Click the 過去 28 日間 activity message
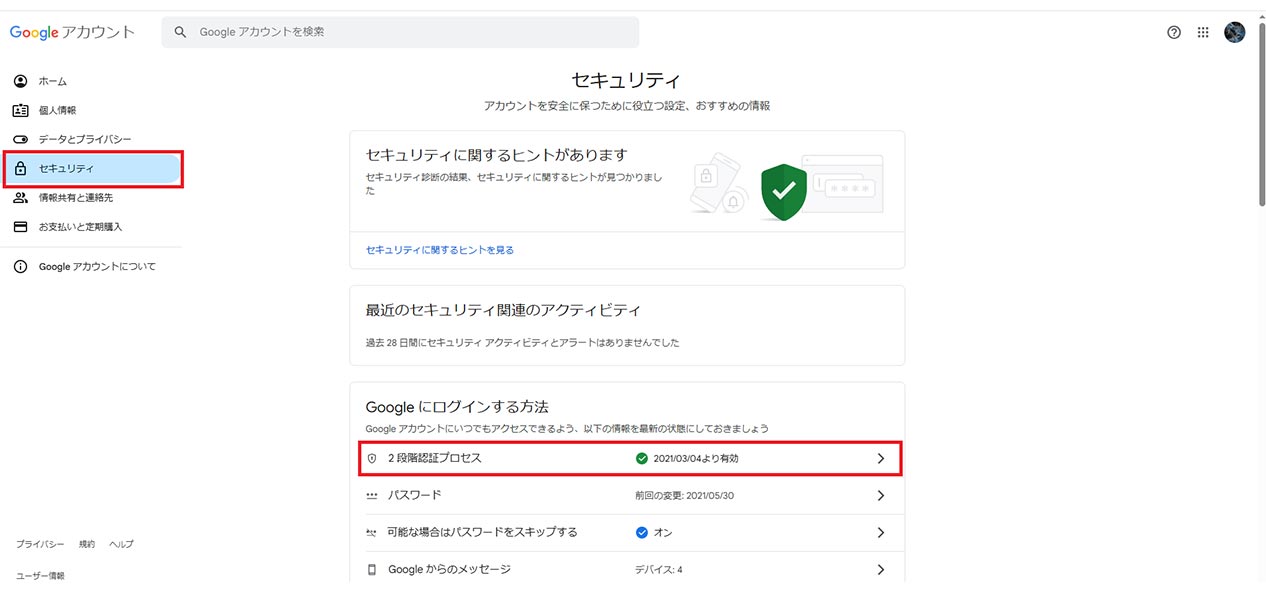Screen dimensions: 1266x600 (x=523, y=343)
